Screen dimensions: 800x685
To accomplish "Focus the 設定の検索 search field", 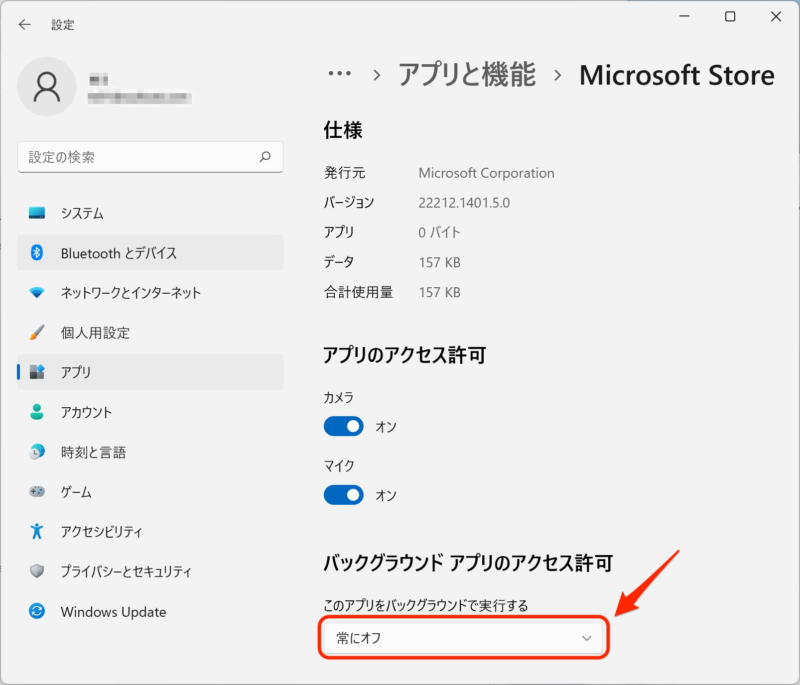I will click(150, 157).
